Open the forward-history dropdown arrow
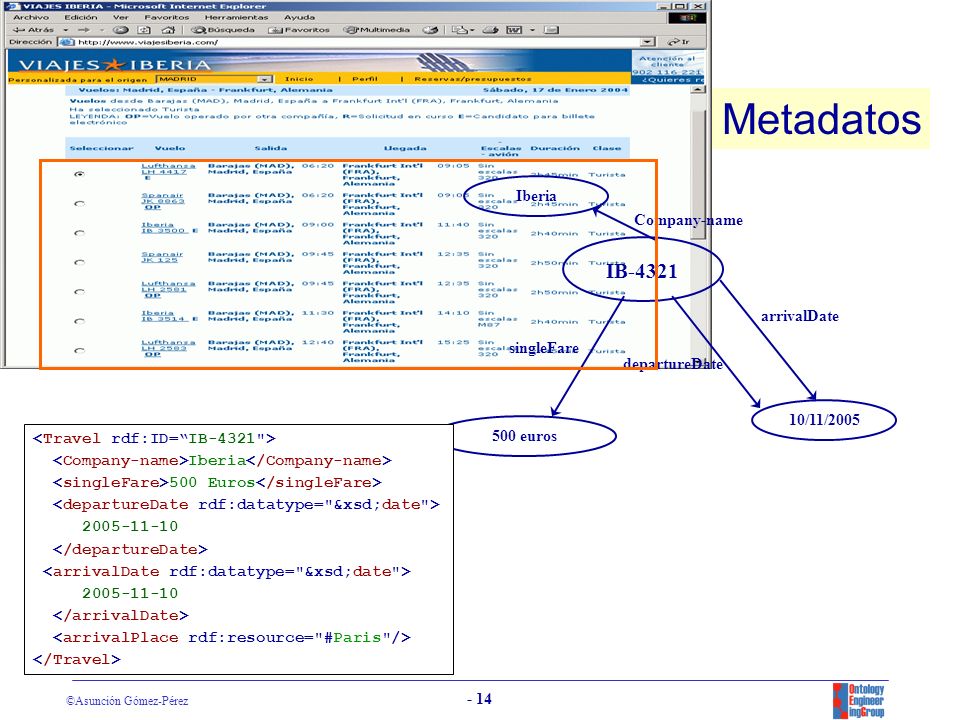960x720 pixels. tap(102, 29)
